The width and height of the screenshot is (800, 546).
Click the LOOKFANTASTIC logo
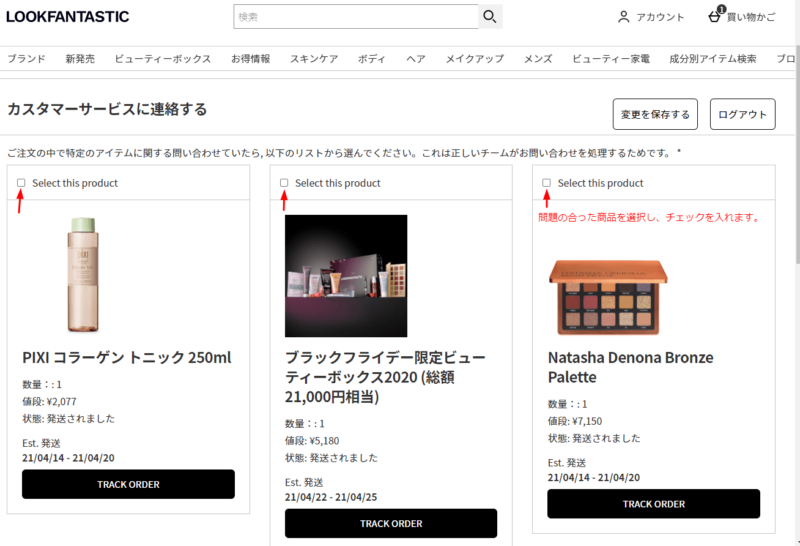[x=67, y=17]
